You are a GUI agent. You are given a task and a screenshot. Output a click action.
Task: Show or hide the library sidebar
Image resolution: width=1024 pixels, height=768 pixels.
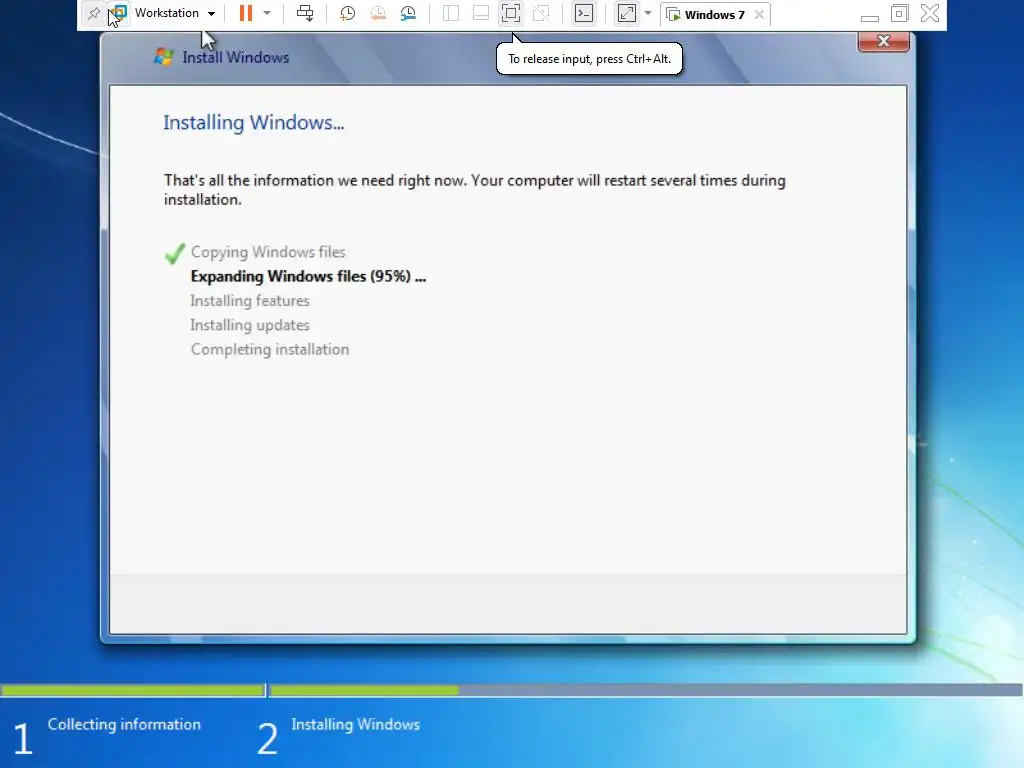click(451, 13)
